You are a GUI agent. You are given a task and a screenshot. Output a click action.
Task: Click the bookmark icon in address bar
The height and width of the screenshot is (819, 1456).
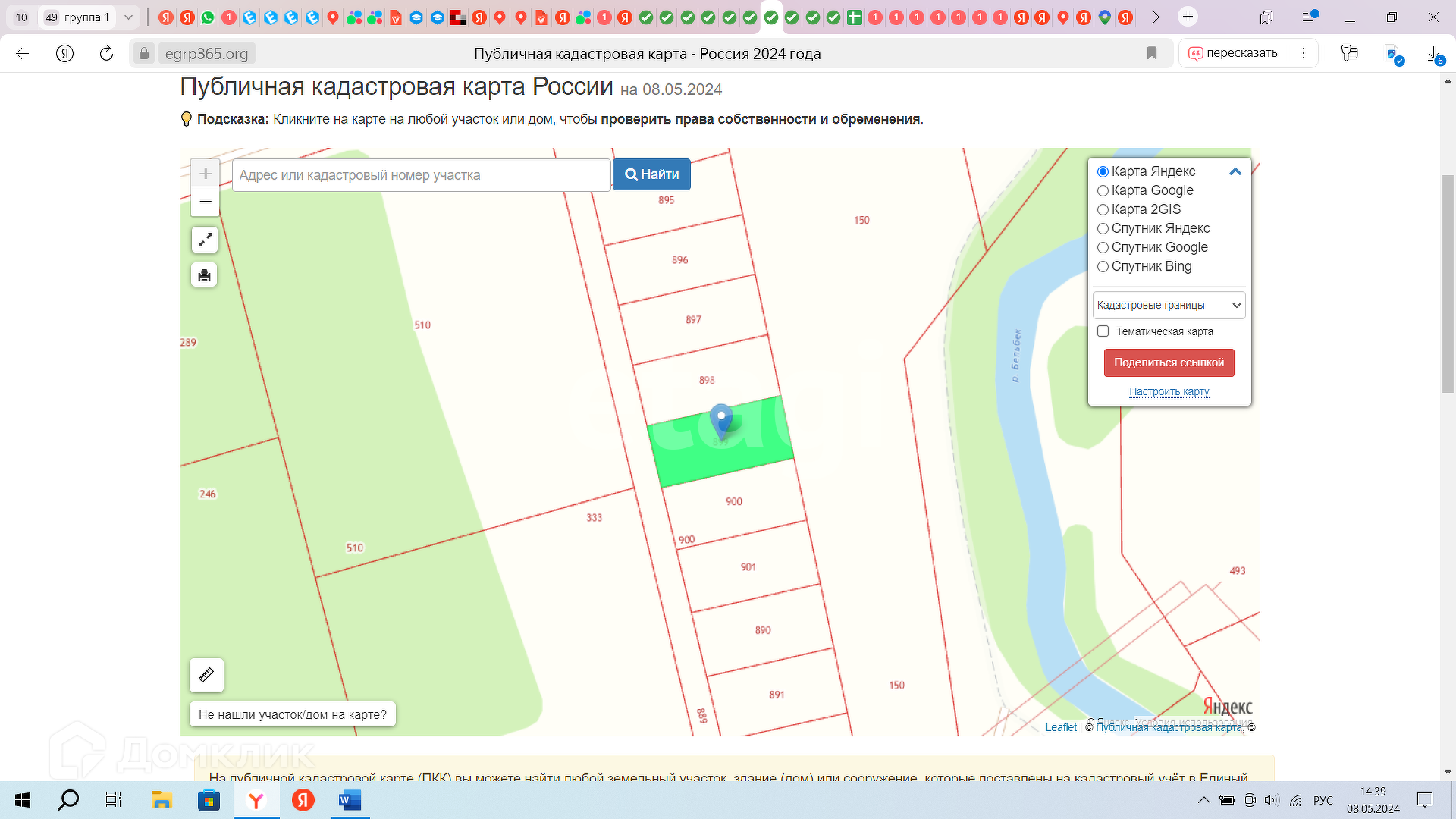(x=1152, y=53)
